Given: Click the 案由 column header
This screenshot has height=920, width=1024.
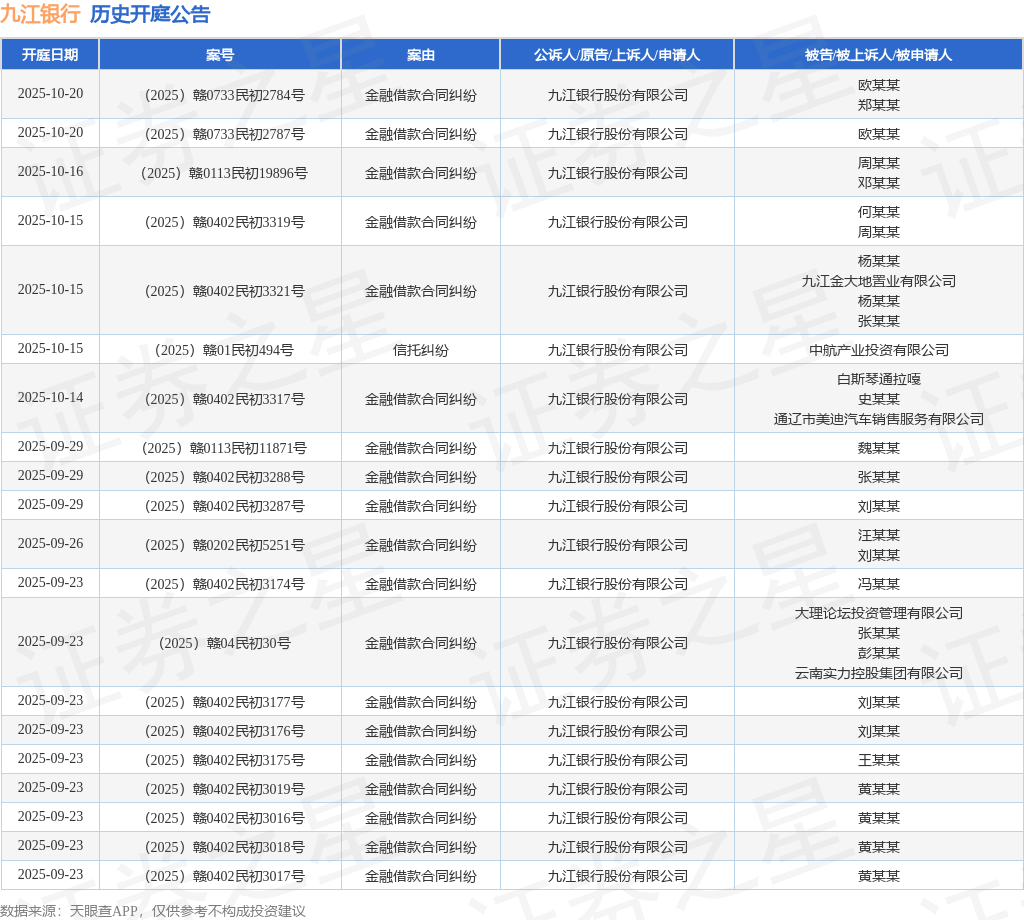Looking at the screenshot, I should coord(421,55).
